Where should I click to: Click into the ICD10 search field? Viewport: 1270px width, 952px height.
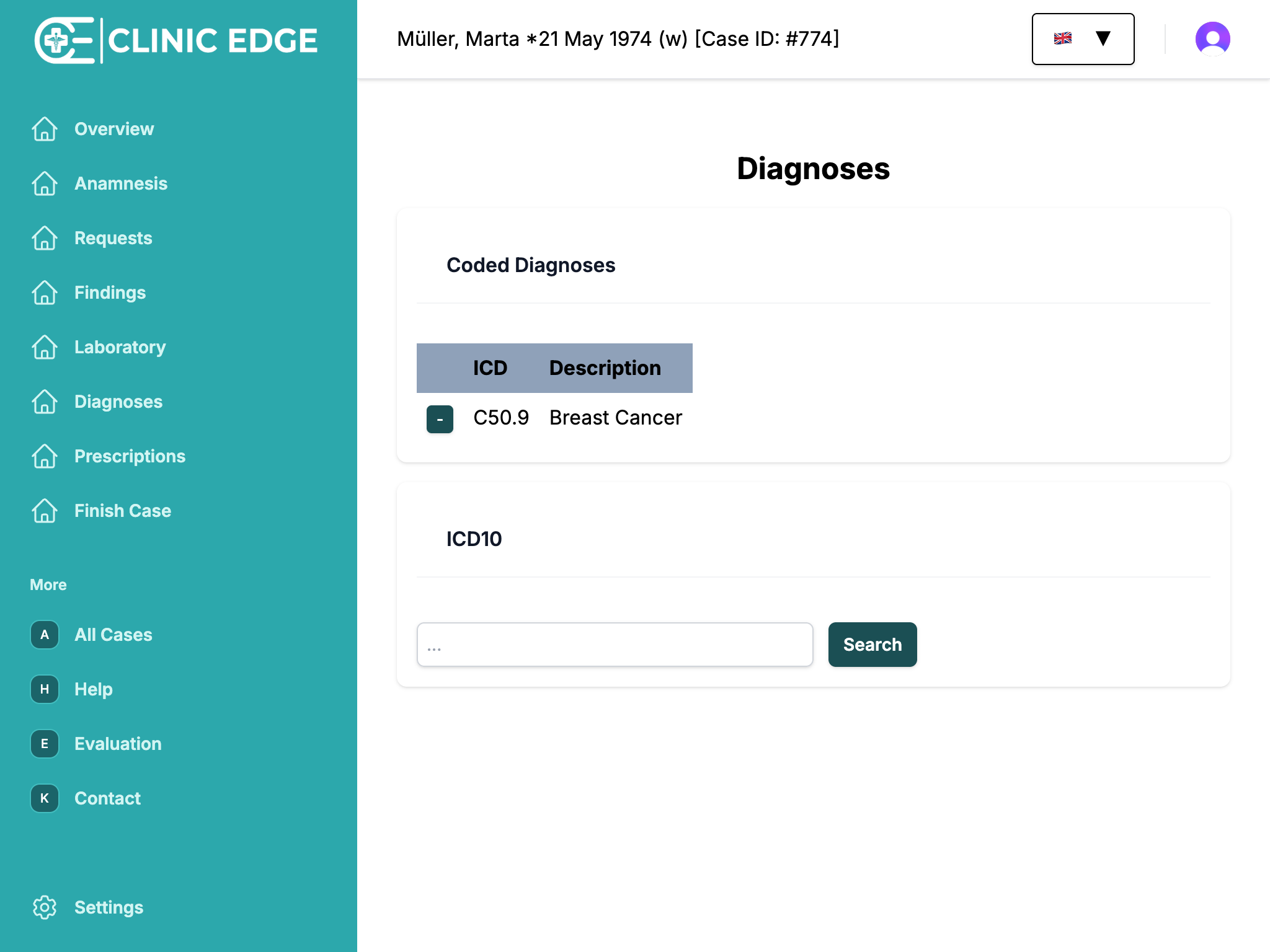pos(615,645)
